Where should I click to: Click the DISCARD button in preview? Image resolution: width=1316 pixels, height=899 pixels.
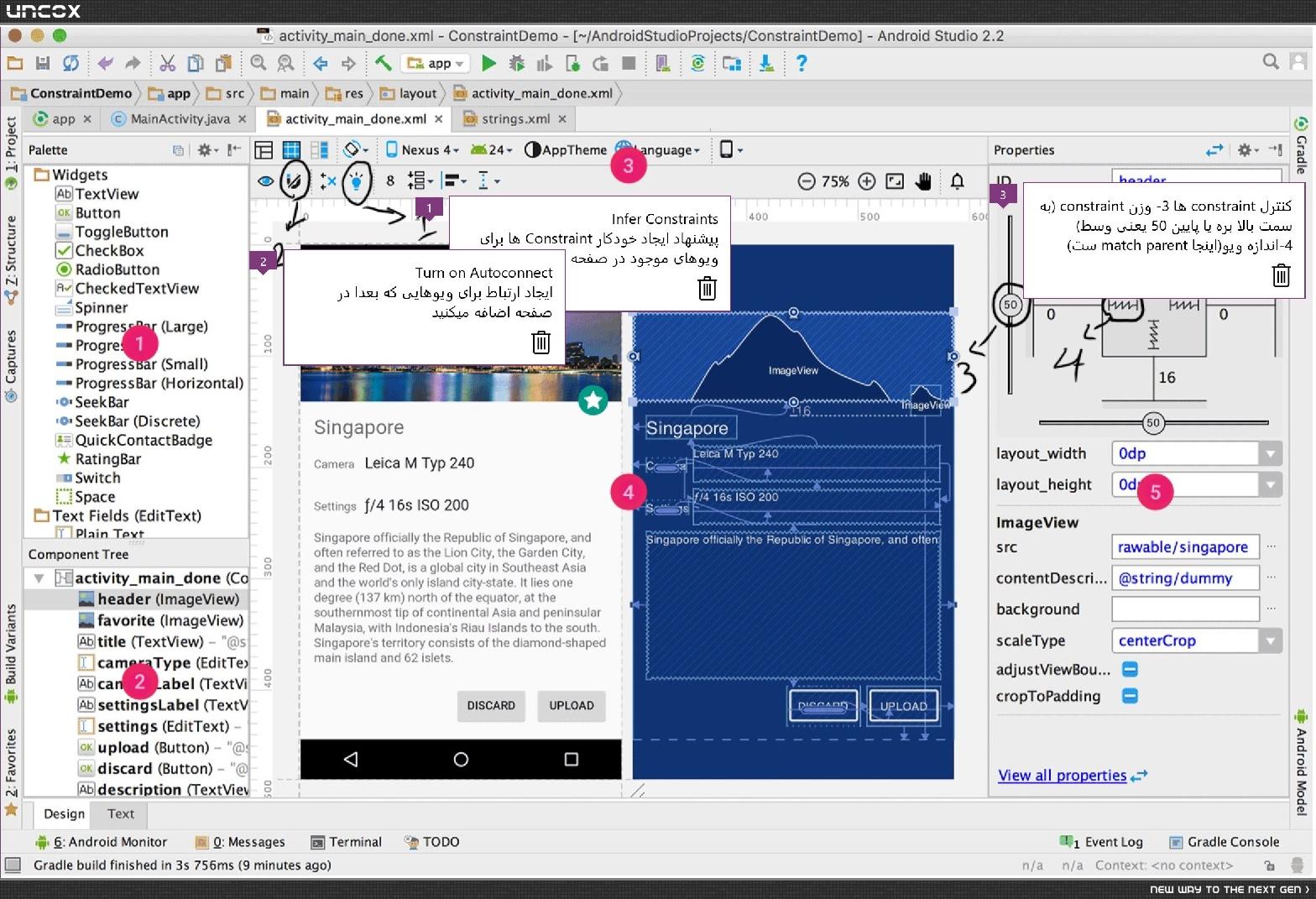click(x=491, y=706)
